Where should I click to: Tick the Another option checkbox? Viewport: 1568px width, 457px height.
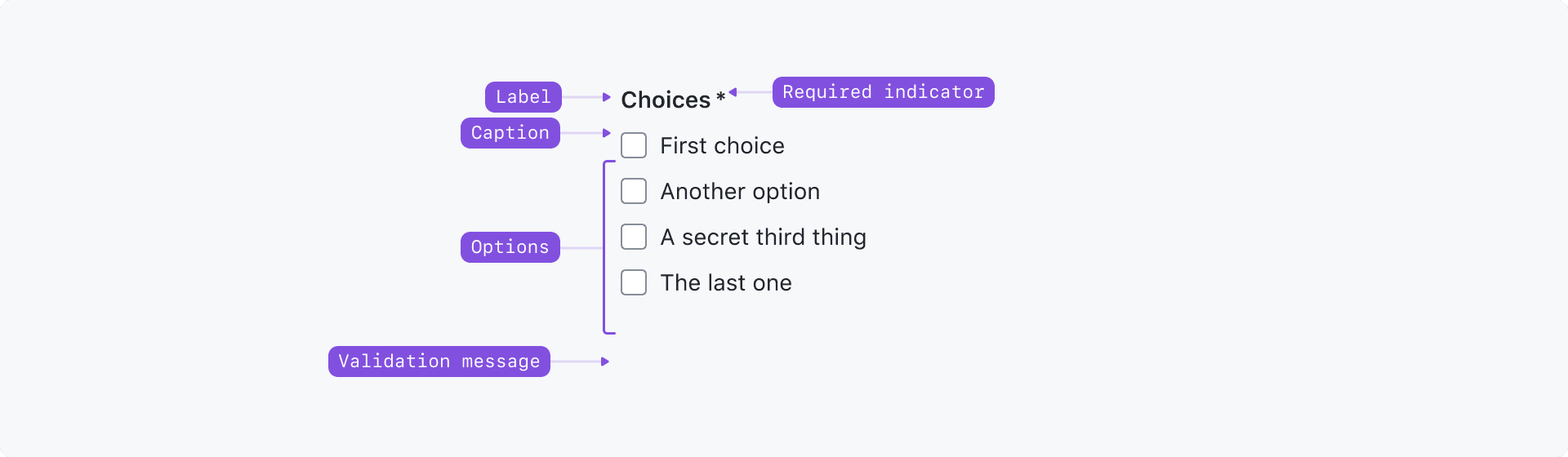pos(634,191)
